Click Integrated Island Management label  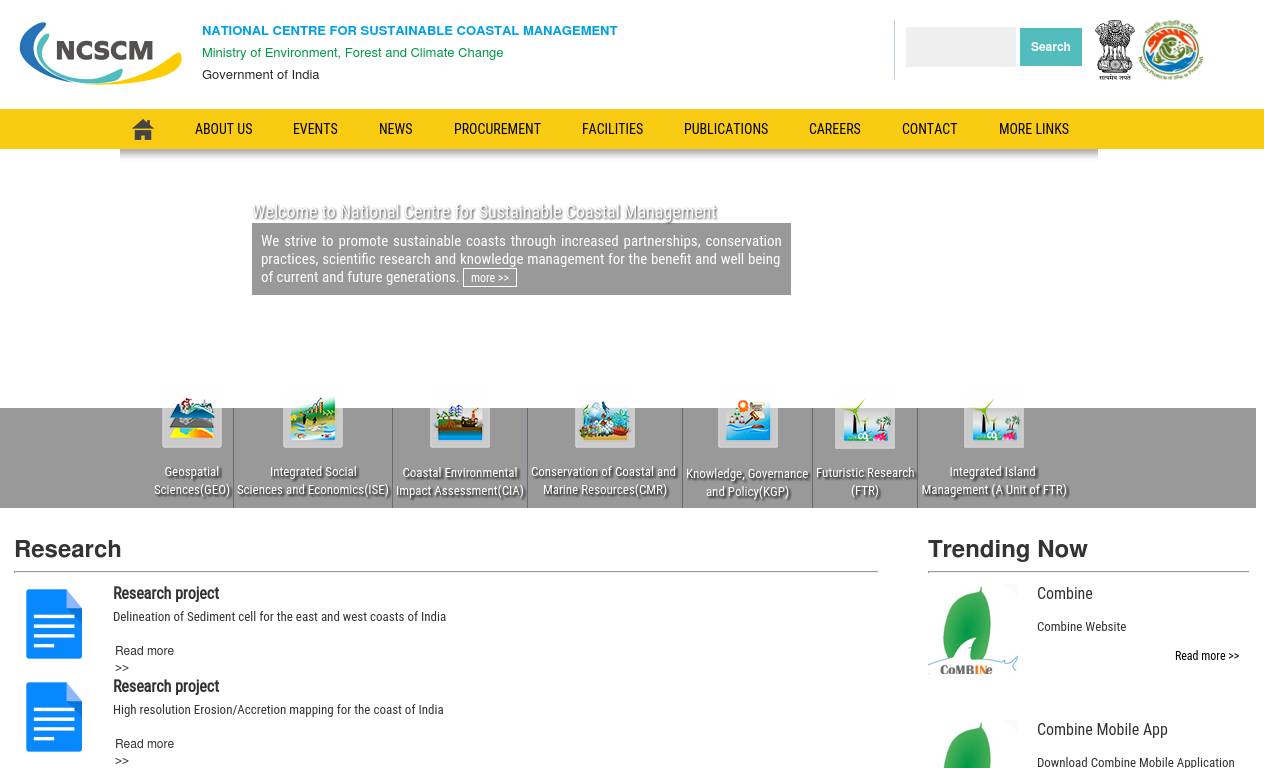pyautogui.click(x=994, y=481)
